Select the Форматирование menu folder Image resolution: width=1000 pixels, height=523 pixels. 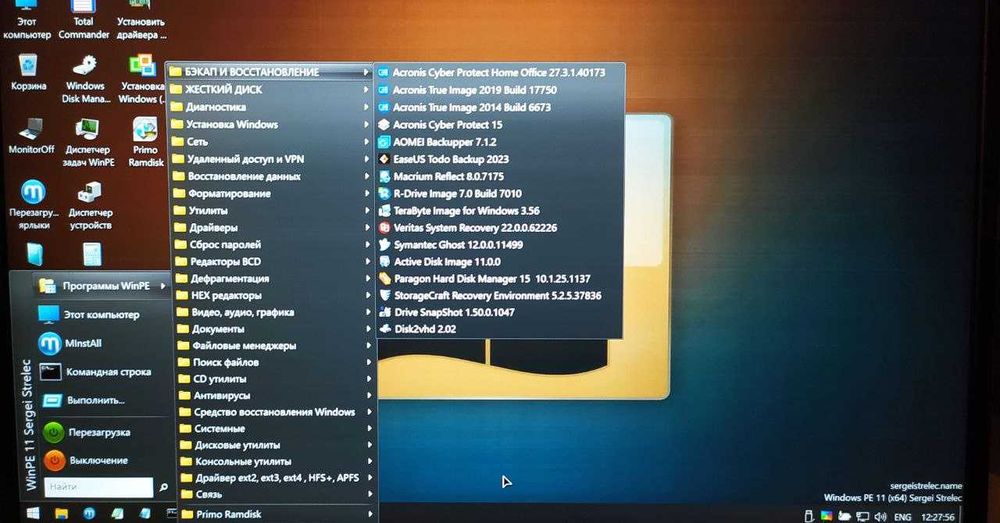tap(272, 193)
